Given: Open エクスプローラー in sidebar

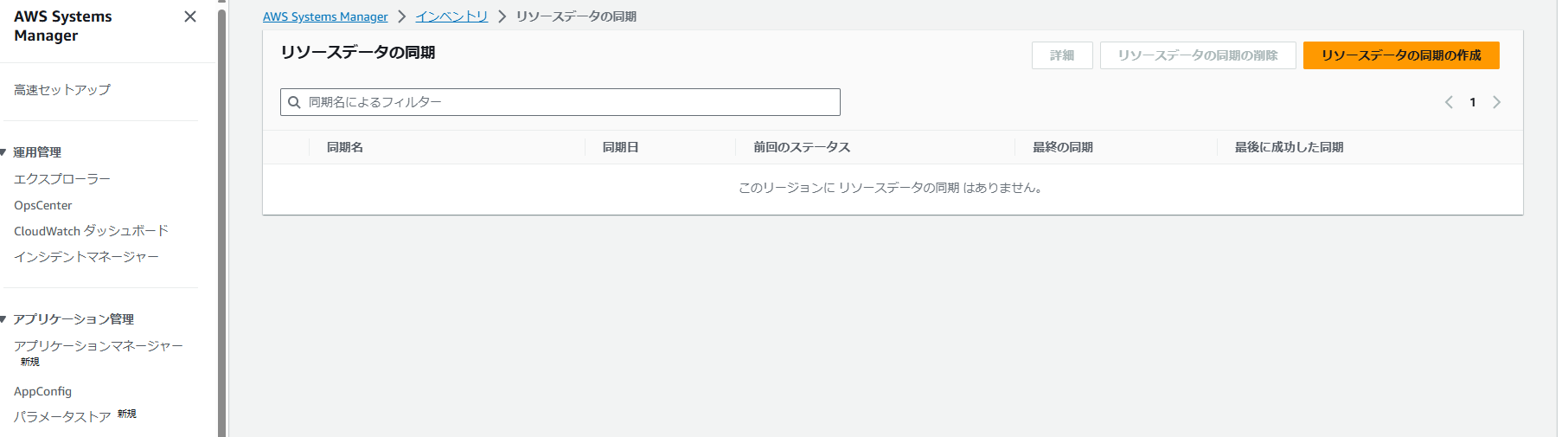Looking at the screenshot, I should (62, 179).
